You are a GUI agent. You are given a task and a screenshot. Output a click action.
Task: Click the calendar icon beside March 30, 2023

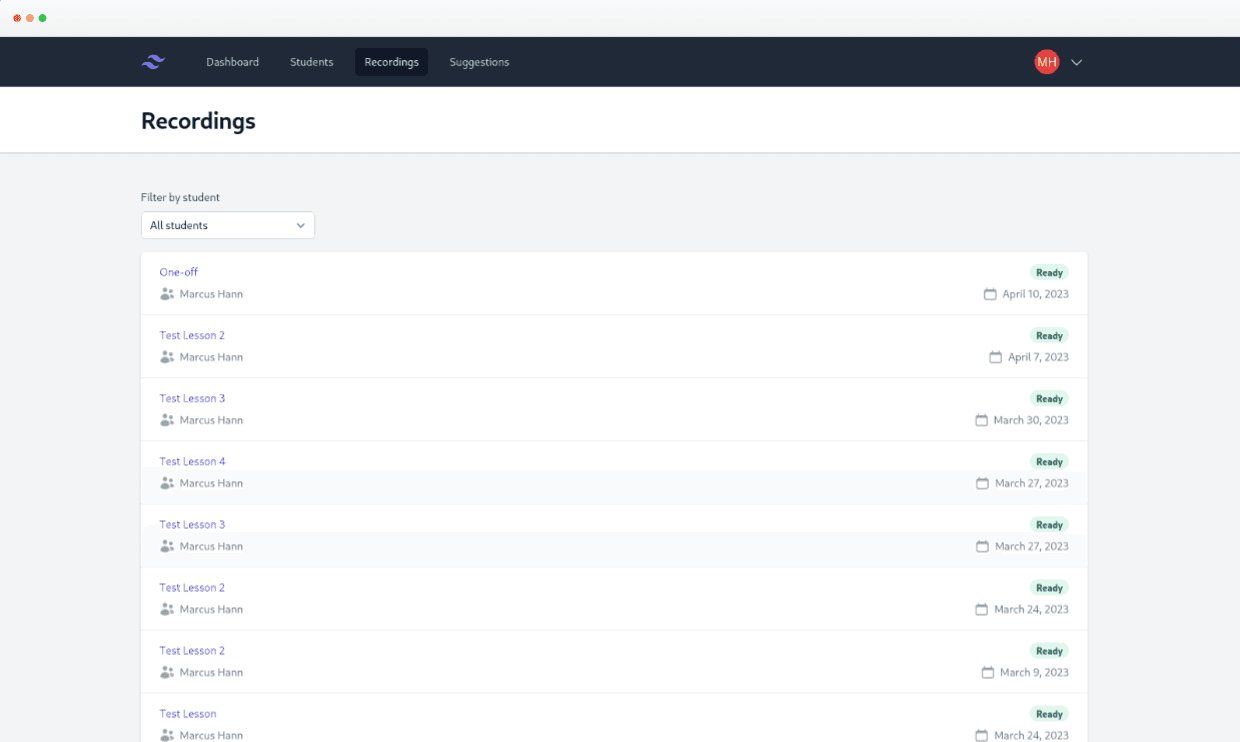tap(981, 420)
